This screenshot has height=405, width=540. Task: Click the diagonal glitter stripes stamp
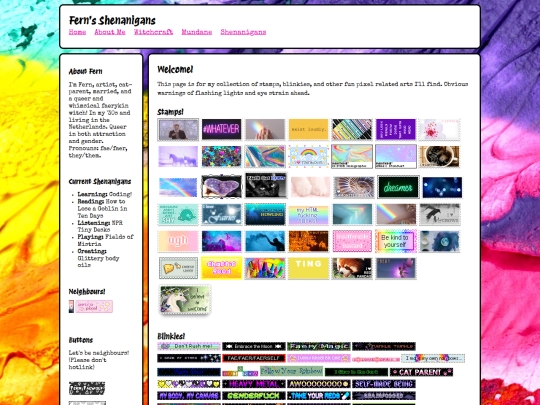352,129
